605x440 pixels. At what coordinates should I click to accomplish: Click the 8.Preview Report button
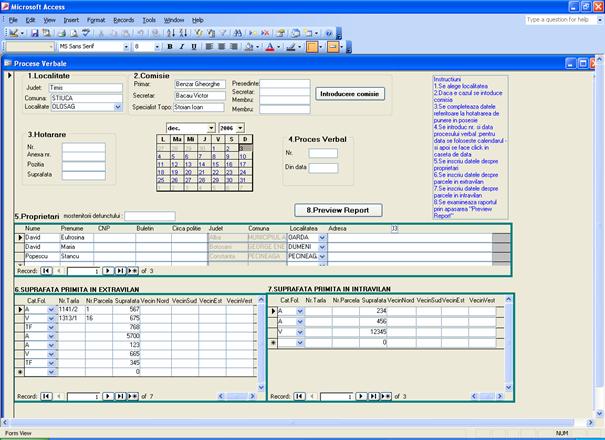pos(337,210)
